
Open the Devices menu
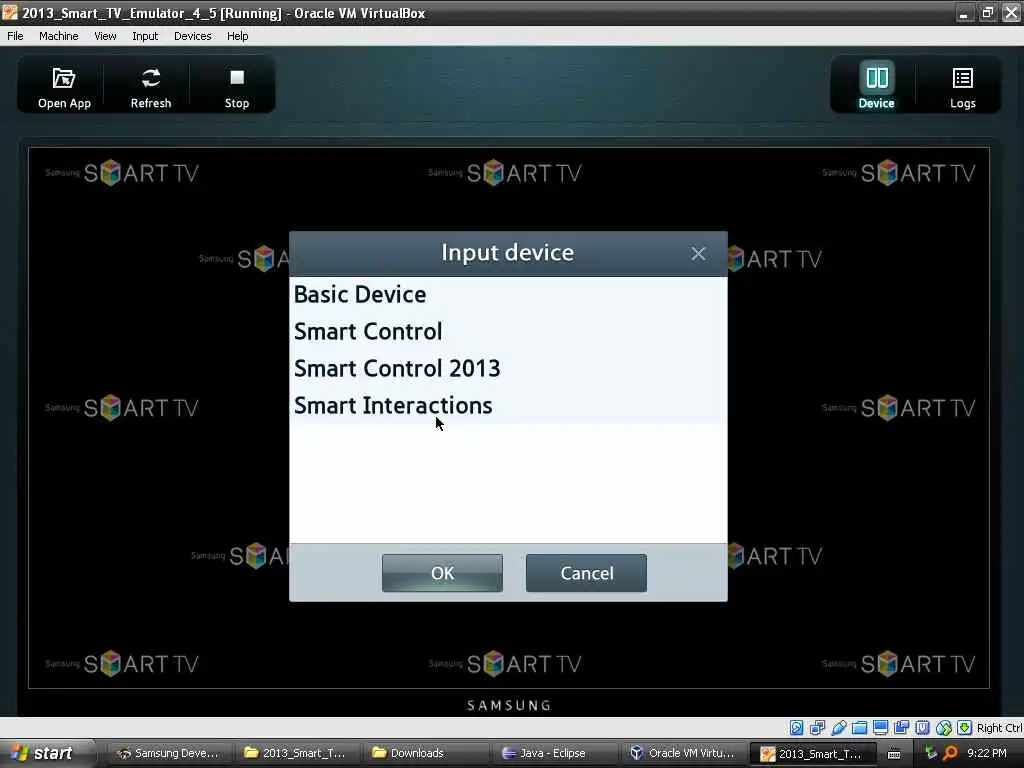click(x=193, y=36)
